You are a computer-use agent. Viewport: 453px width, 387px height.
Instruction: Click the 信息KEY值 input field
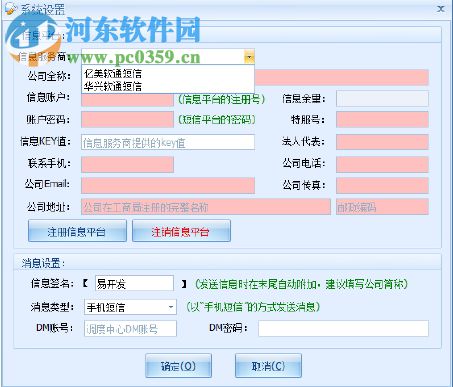(168, 142)
